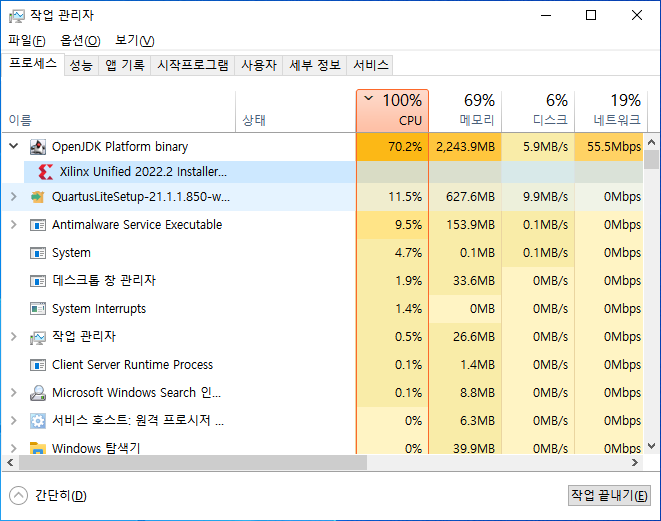661x521 pixels.
Task: Click the 데스크톱 창 관리자 process icon
Action: click(38, 281)
